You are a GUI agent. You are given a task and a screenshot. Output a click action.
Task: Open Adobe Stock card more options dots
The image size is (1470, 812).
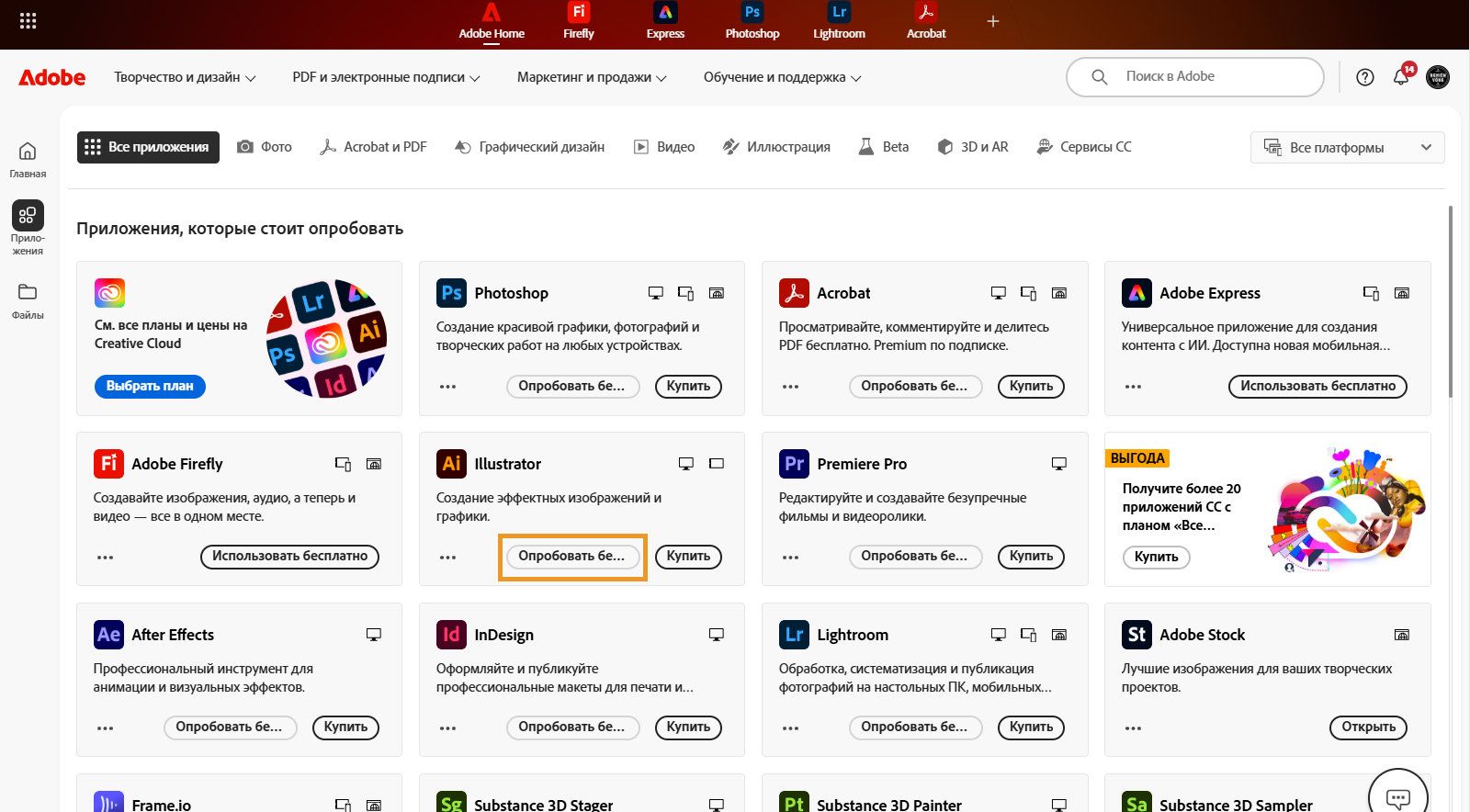pos(1133,728)
